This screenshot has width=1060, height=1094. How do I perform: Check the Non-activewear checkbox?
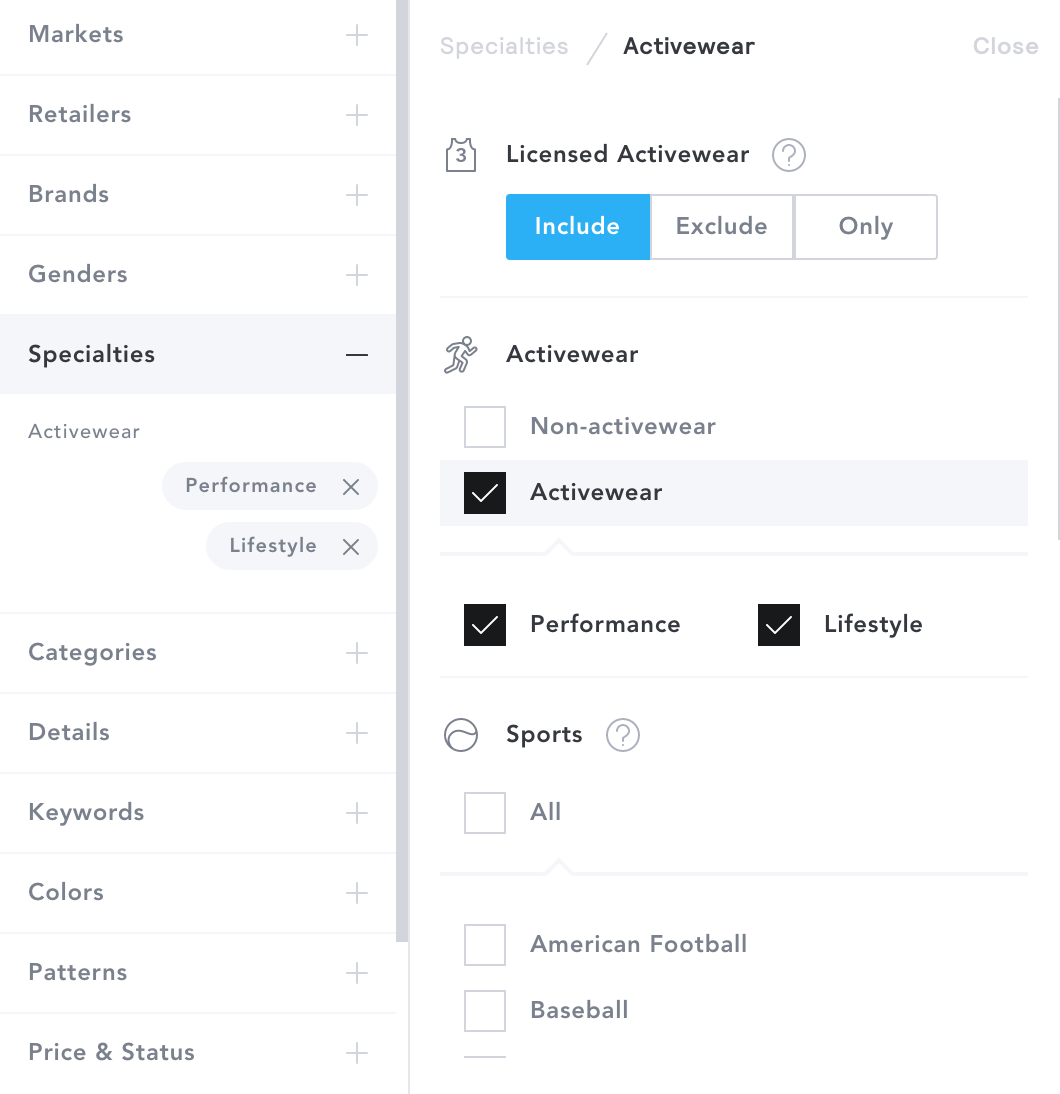485,427
